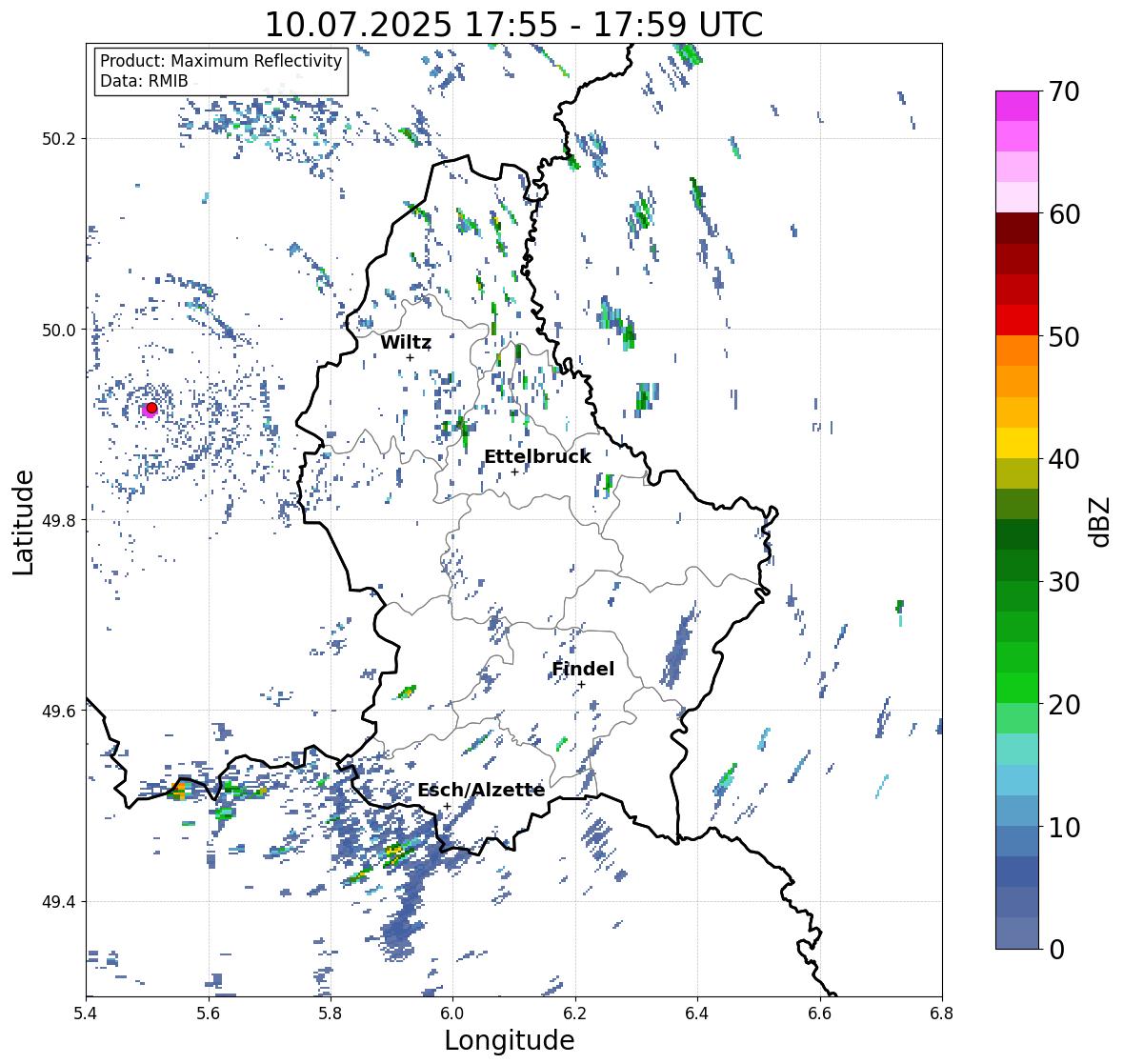Click the cross marker below Wiltz
Viewport: 1123px width, 1064px height.
click(411, 357)
